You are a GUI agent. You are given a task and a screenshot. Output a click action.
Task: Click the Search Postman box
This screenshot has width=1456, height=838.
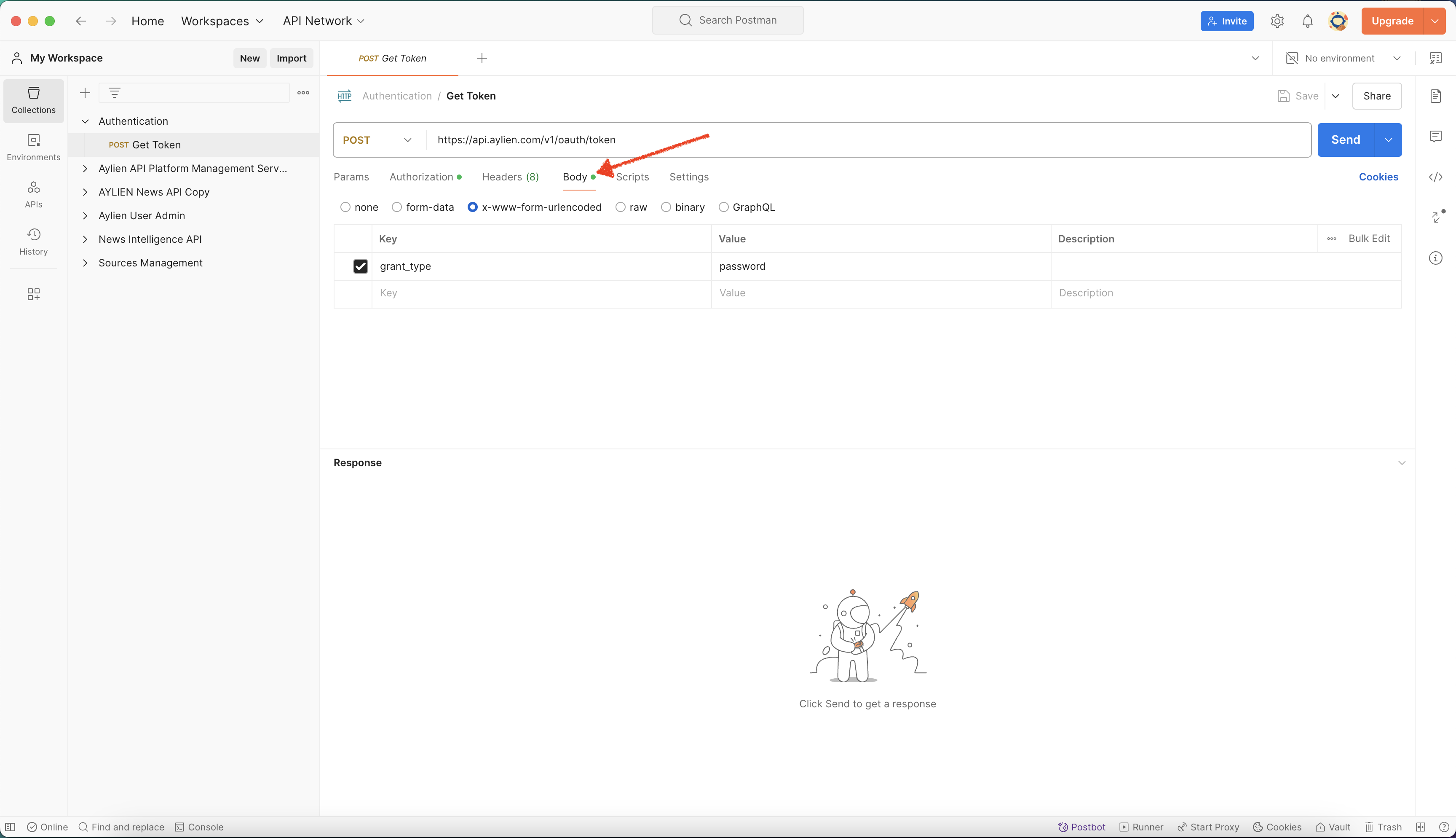tap(728, 20)
